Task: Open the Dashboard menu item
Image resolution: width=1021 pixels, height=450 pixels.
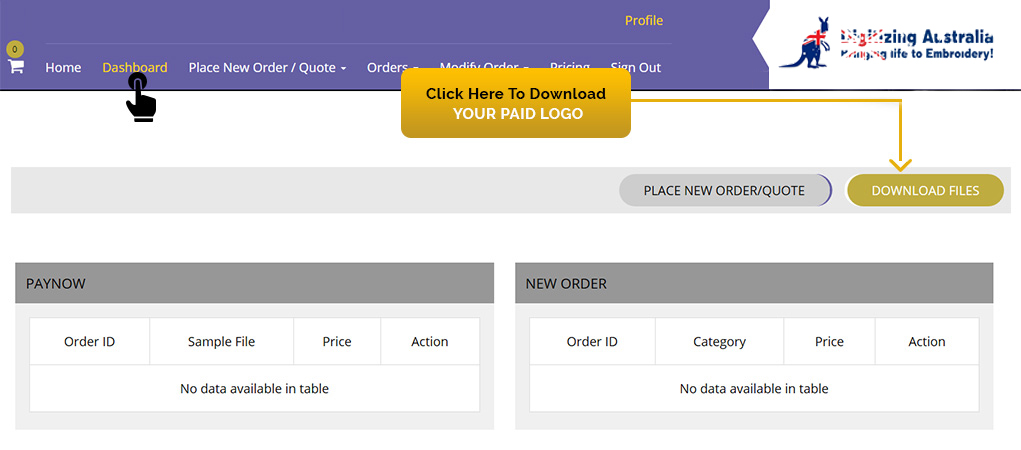Action: (x=134, y=68)
